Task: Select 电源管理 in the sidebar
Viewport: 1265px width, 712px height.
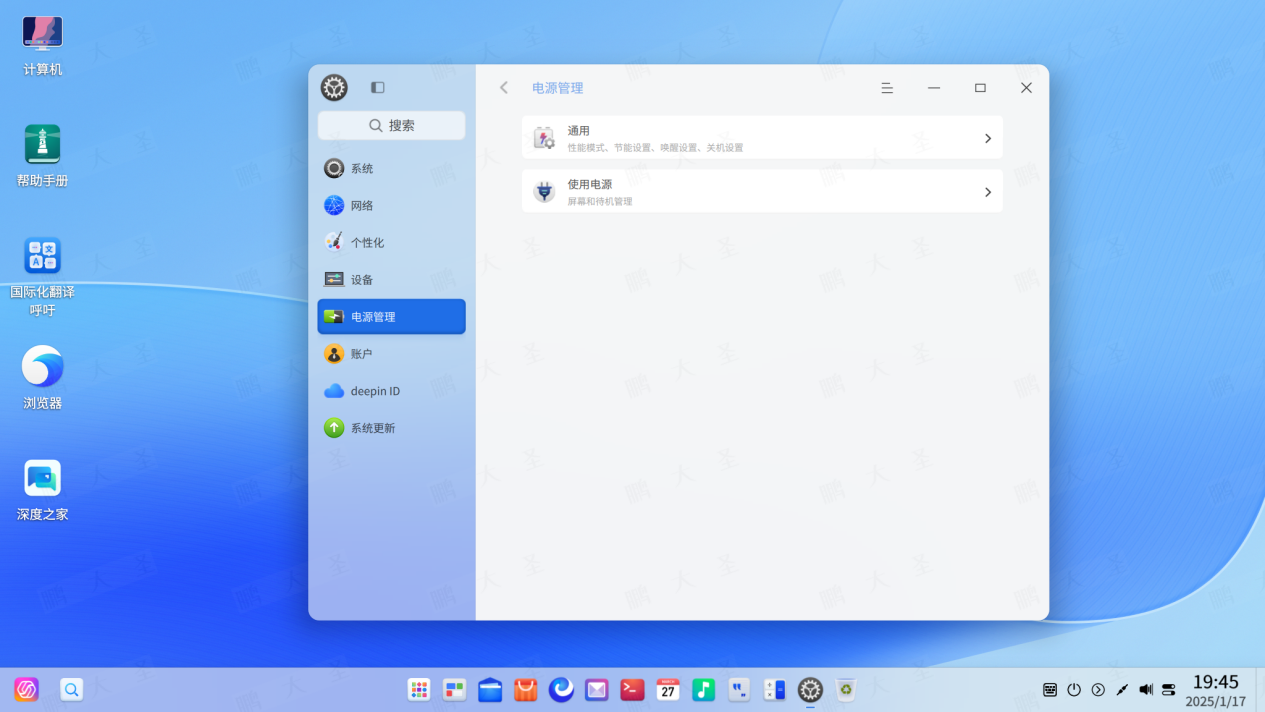Action: click(x=391, y=316)
